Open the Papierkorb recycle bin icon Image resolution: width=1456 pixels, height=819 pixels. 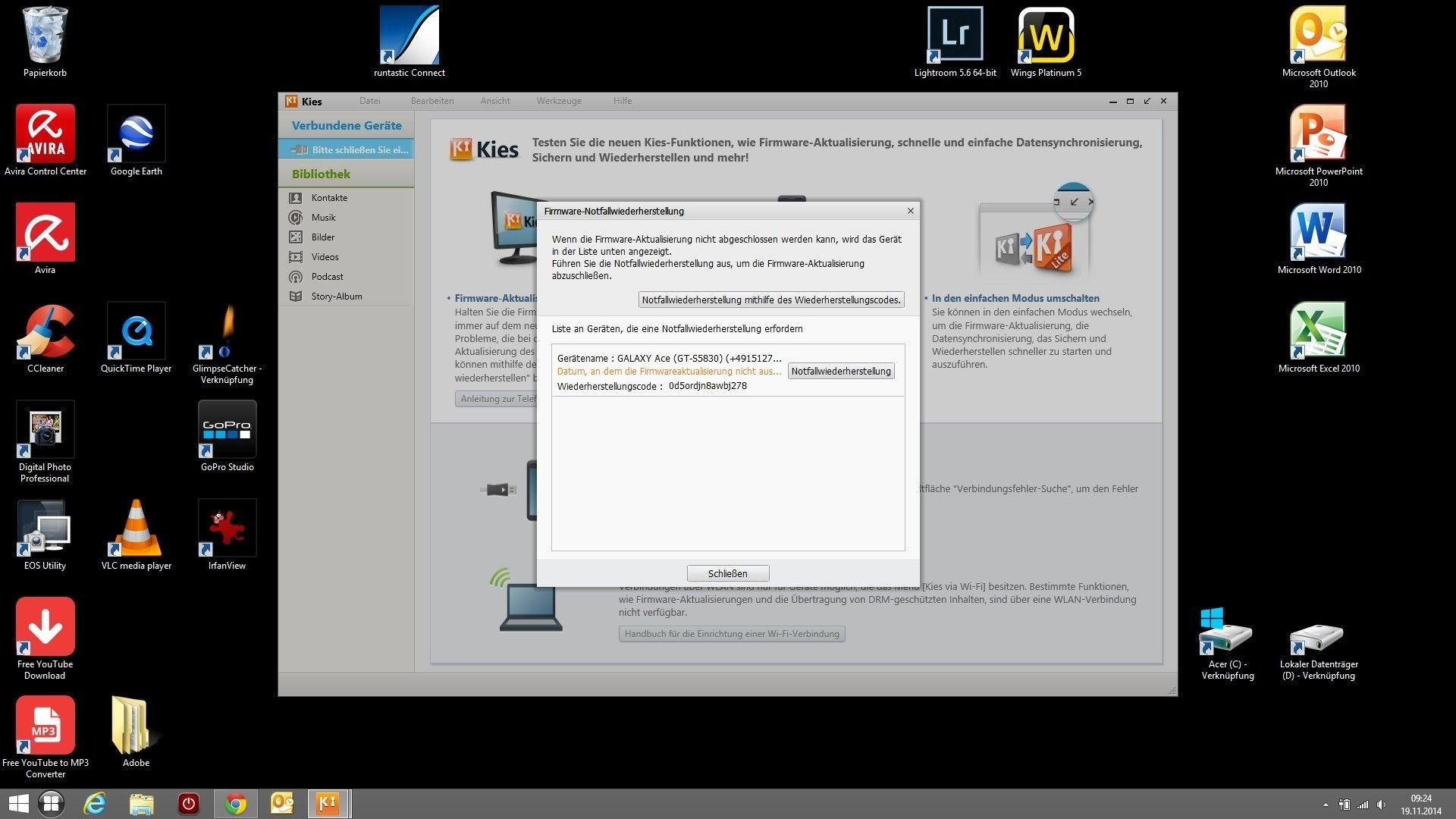click(45, 42)
